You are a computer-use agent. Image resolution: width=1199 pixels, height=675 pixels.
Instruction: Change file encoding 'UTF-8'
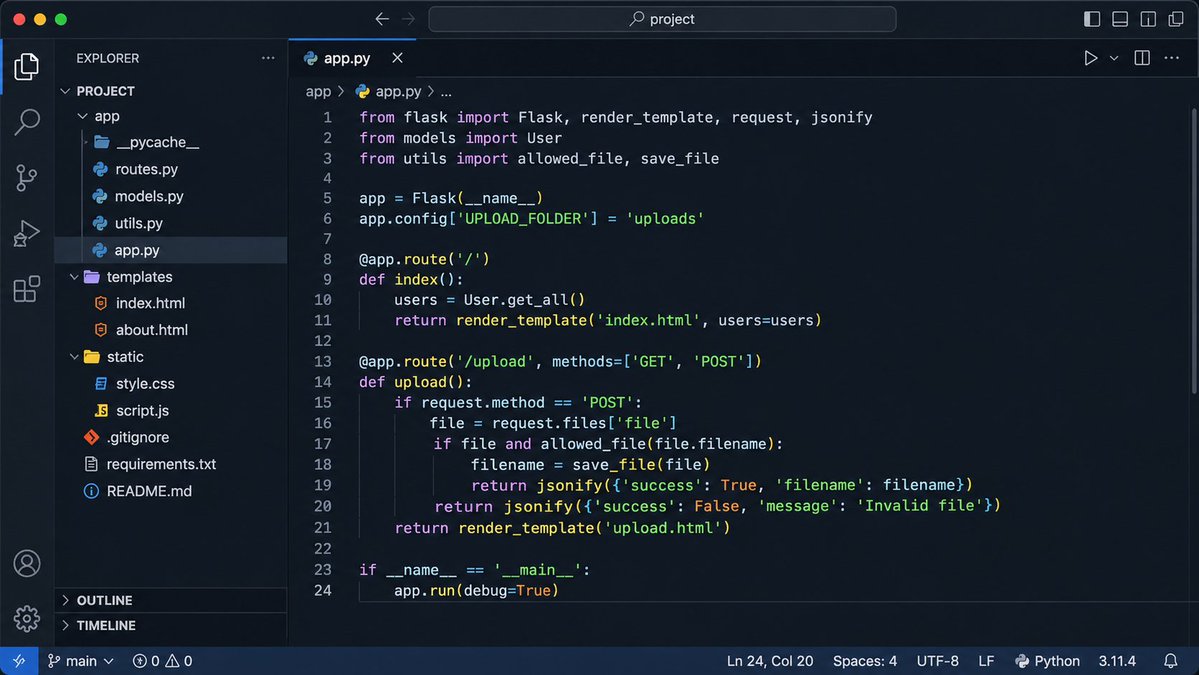[937, 660]
